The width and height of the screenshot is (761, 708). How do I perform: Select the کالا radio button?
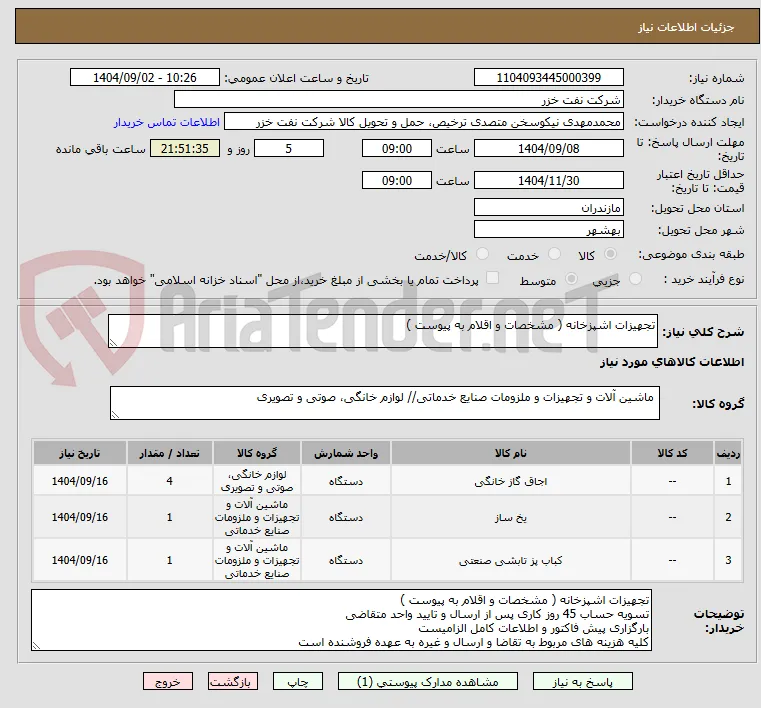pyautogui.click(x=610, y=254)
